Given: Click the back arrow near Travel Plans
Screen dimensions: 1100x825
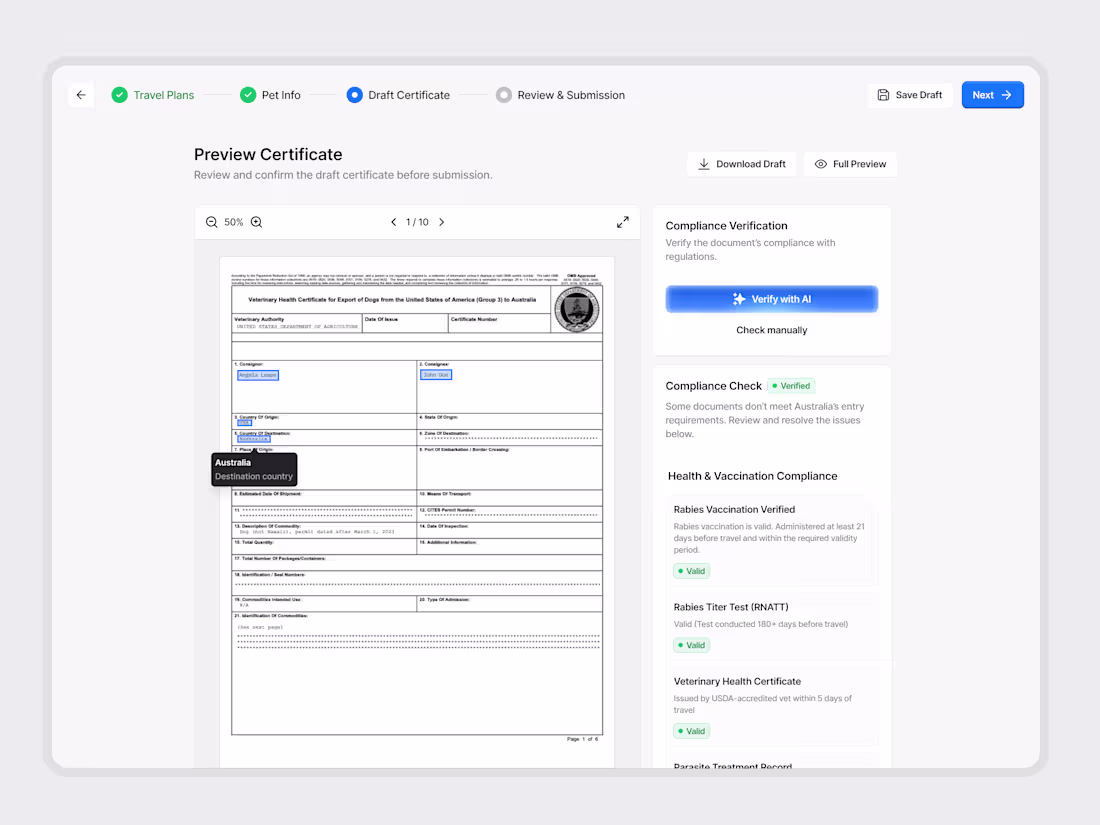Looking at the screenshot, I should coord(81,94).
